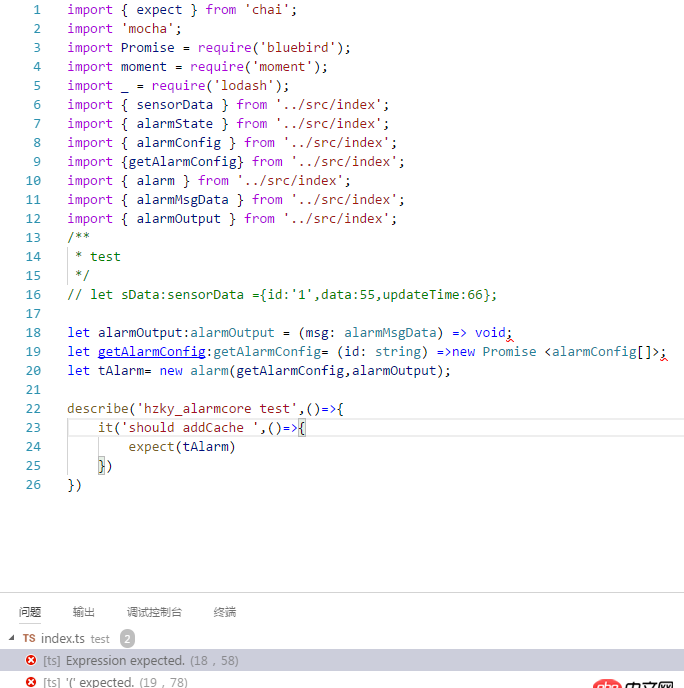Click the commented sData line 16

282,294
